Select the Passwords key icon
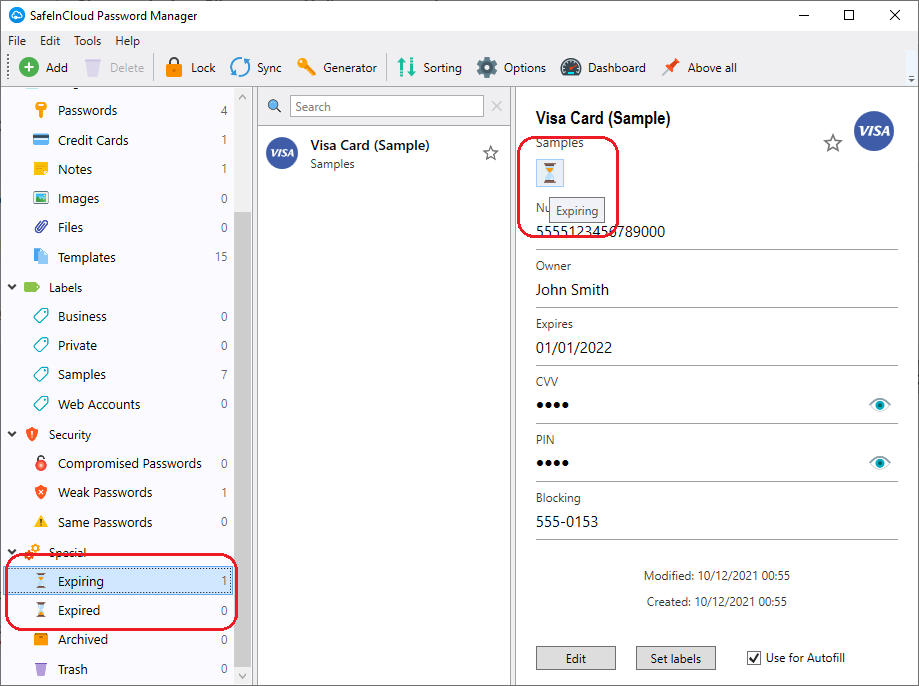The width and height of the screenshot is (919, 686). click(40, 110)
